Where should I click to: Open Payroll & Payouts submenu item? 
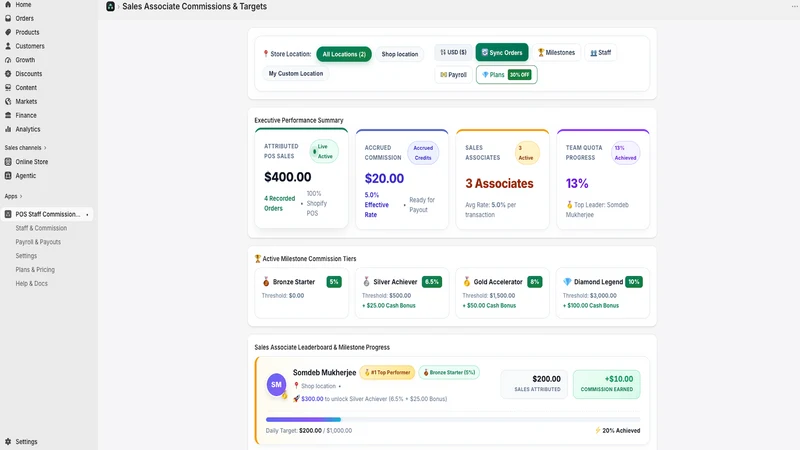(x=38, y=242)
